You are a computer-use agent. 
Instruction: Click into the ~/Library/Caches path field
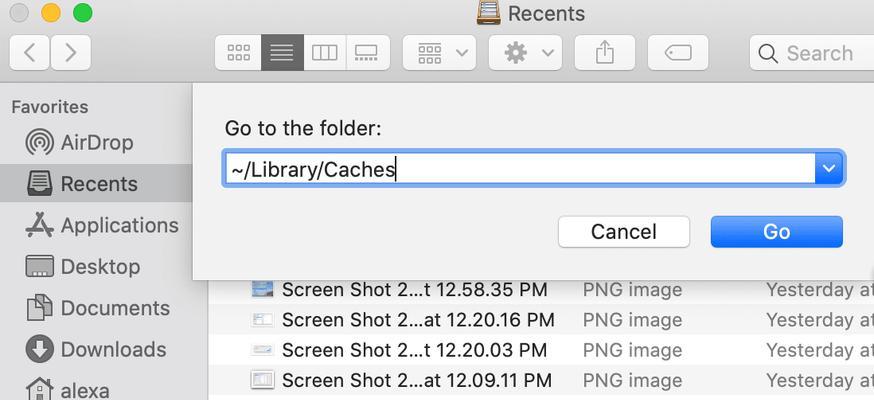tap(519, 168)
